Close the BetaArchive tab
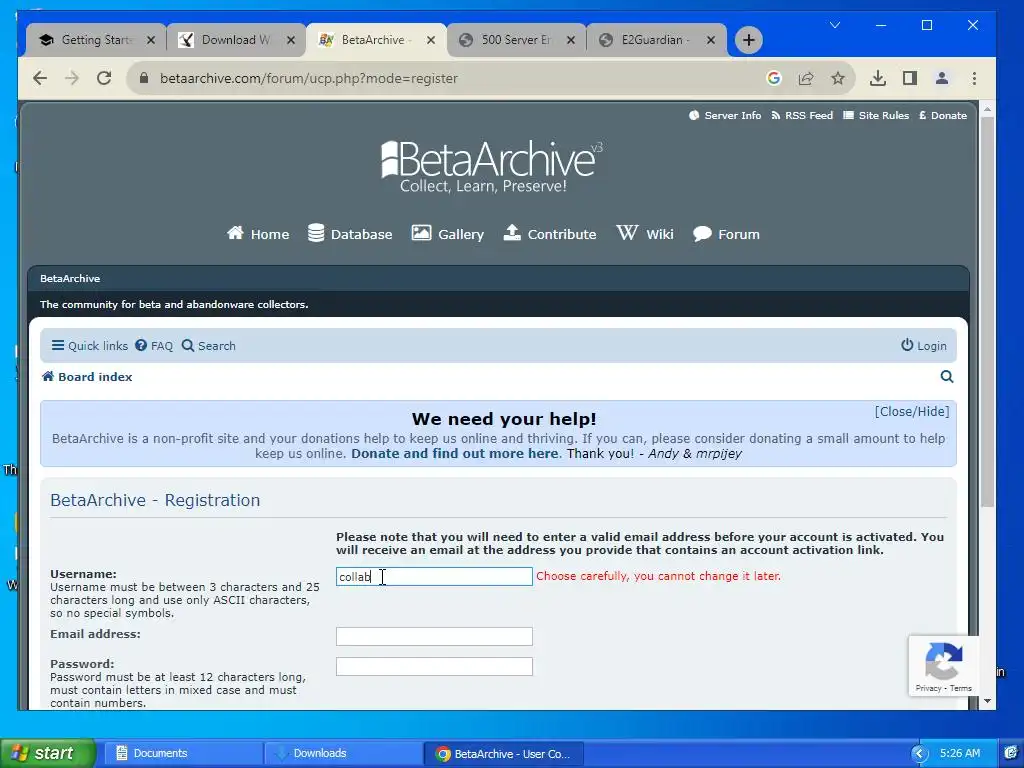This screenshot has width=1024, height=768. pyautogui.click(x=431, y=40)
